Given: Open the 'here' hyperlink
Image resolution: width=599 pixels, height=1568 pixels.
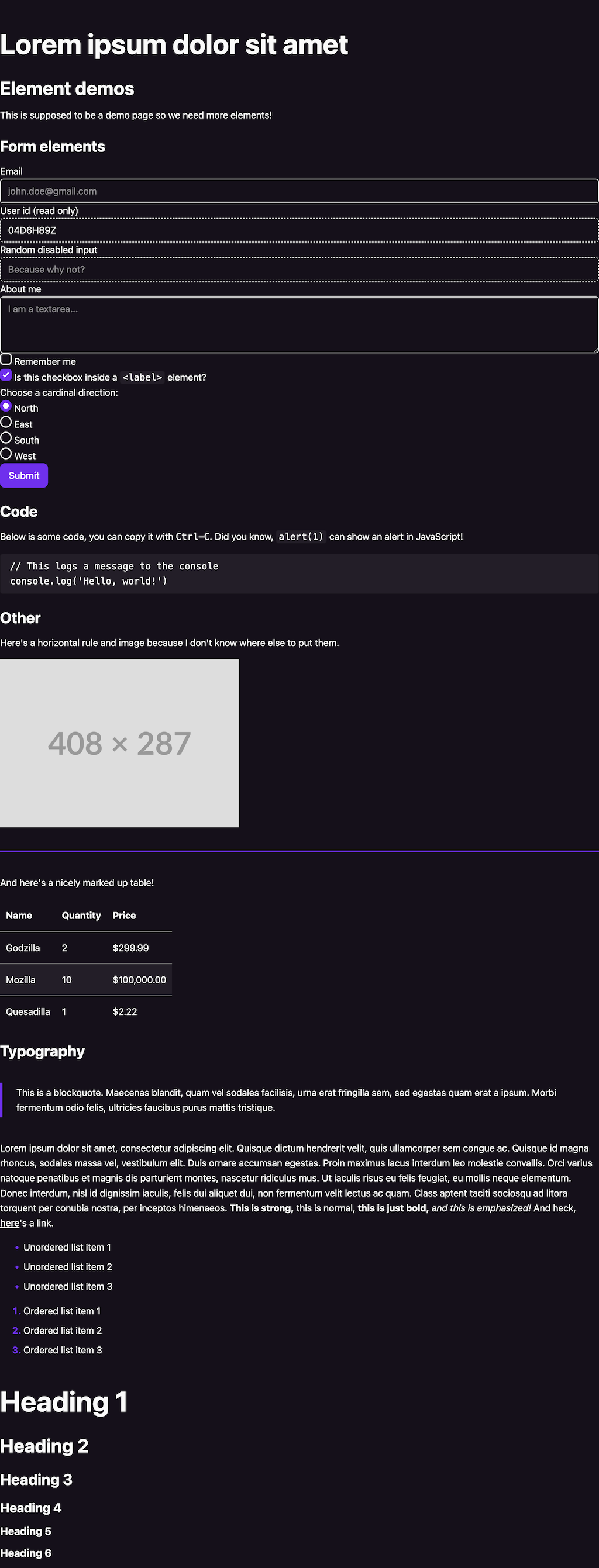Looking at the screenshot, I should (10, 1223).
